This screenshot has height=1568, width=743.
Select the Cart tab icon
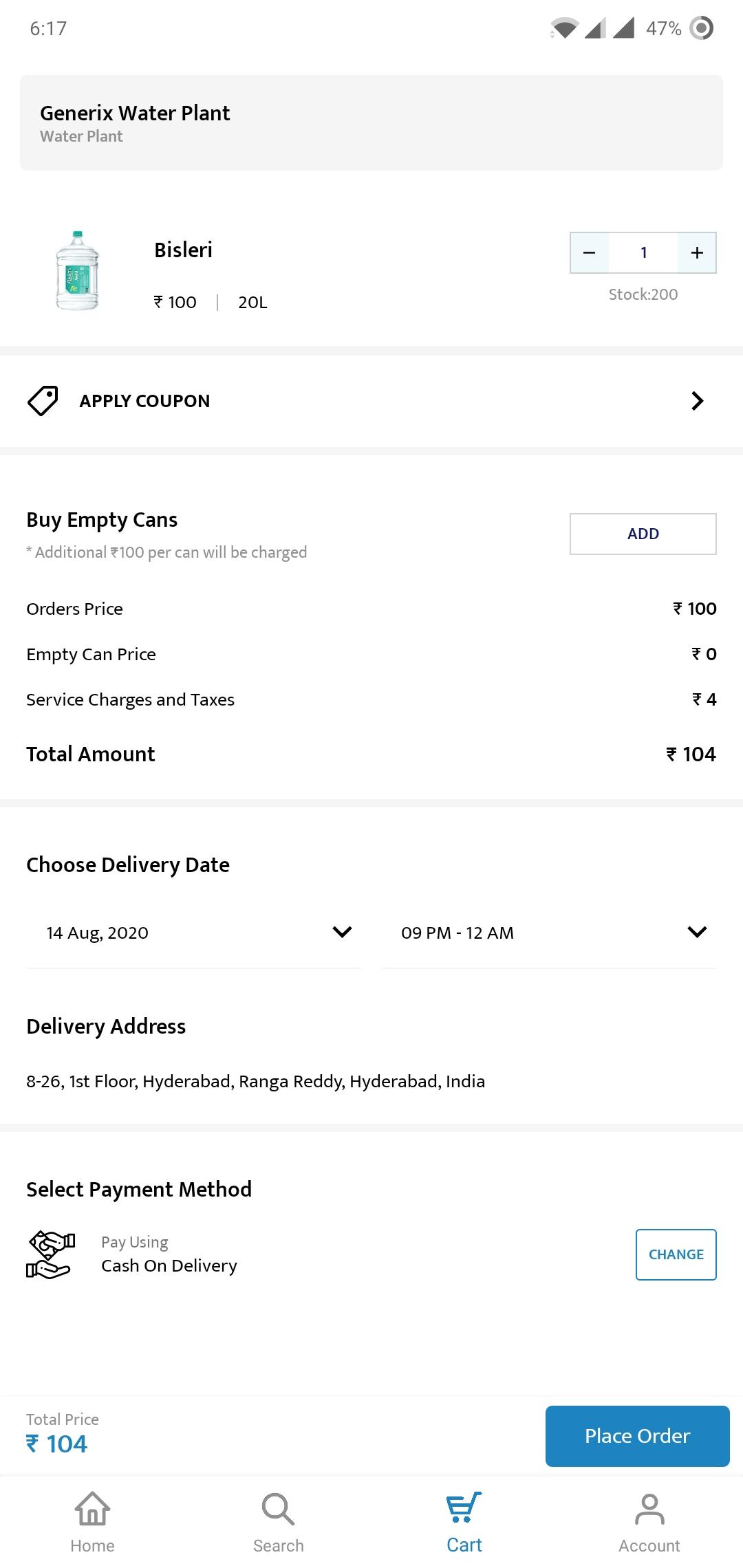[464, 1507]
